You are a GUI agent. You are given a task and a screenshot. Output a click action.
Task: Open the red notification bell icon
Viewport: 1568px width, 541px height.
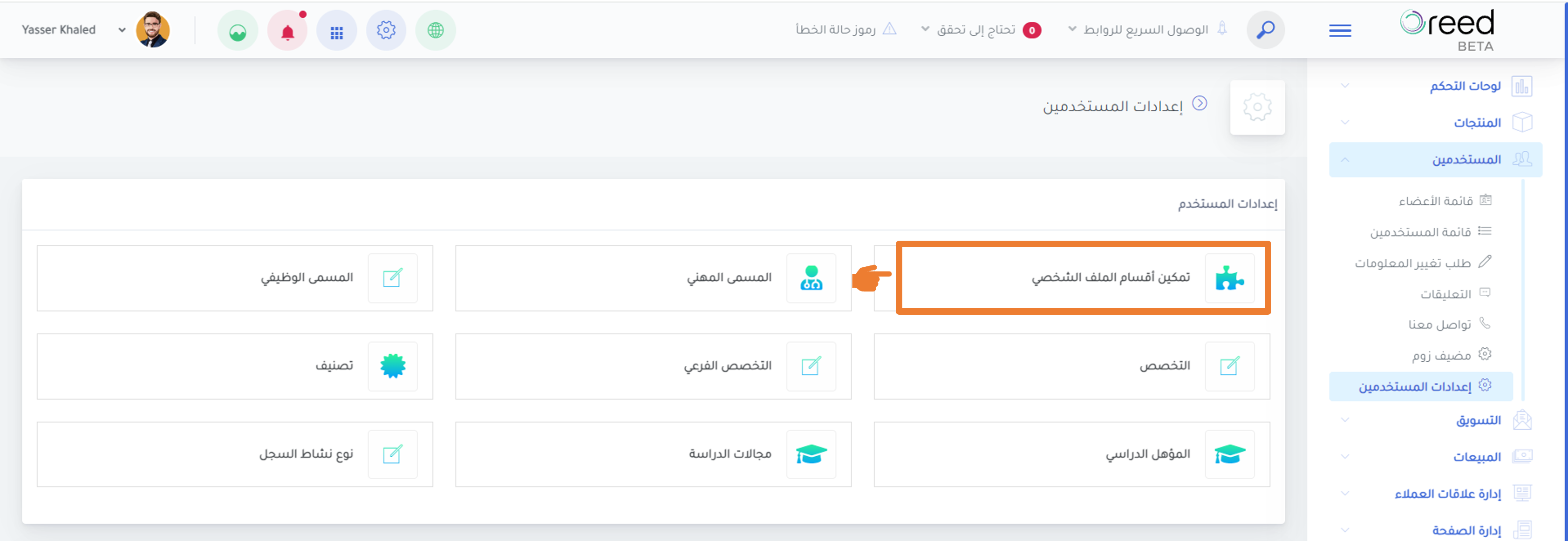(x=287, y=30)
